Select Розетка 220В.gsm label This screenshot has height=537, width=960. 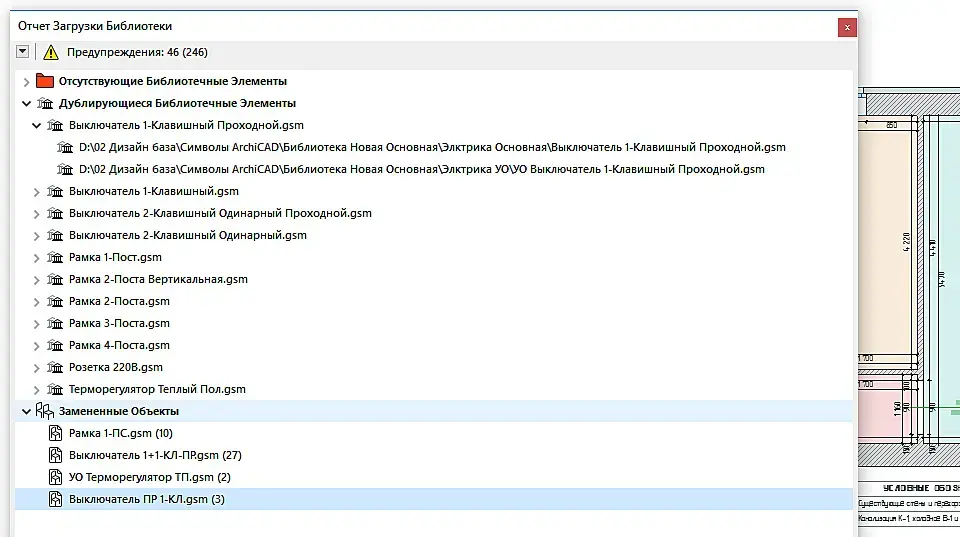tap(116, 367)
